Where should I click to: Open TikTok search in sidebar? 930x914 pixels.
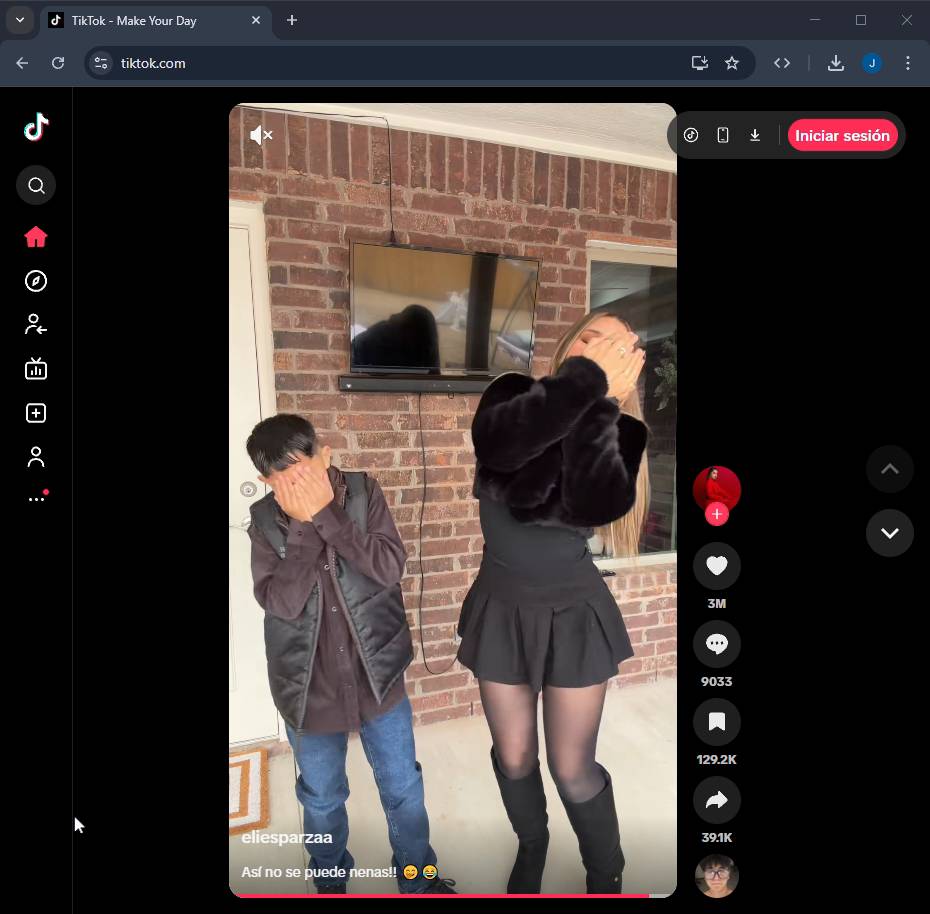click(x=36, y=185)
